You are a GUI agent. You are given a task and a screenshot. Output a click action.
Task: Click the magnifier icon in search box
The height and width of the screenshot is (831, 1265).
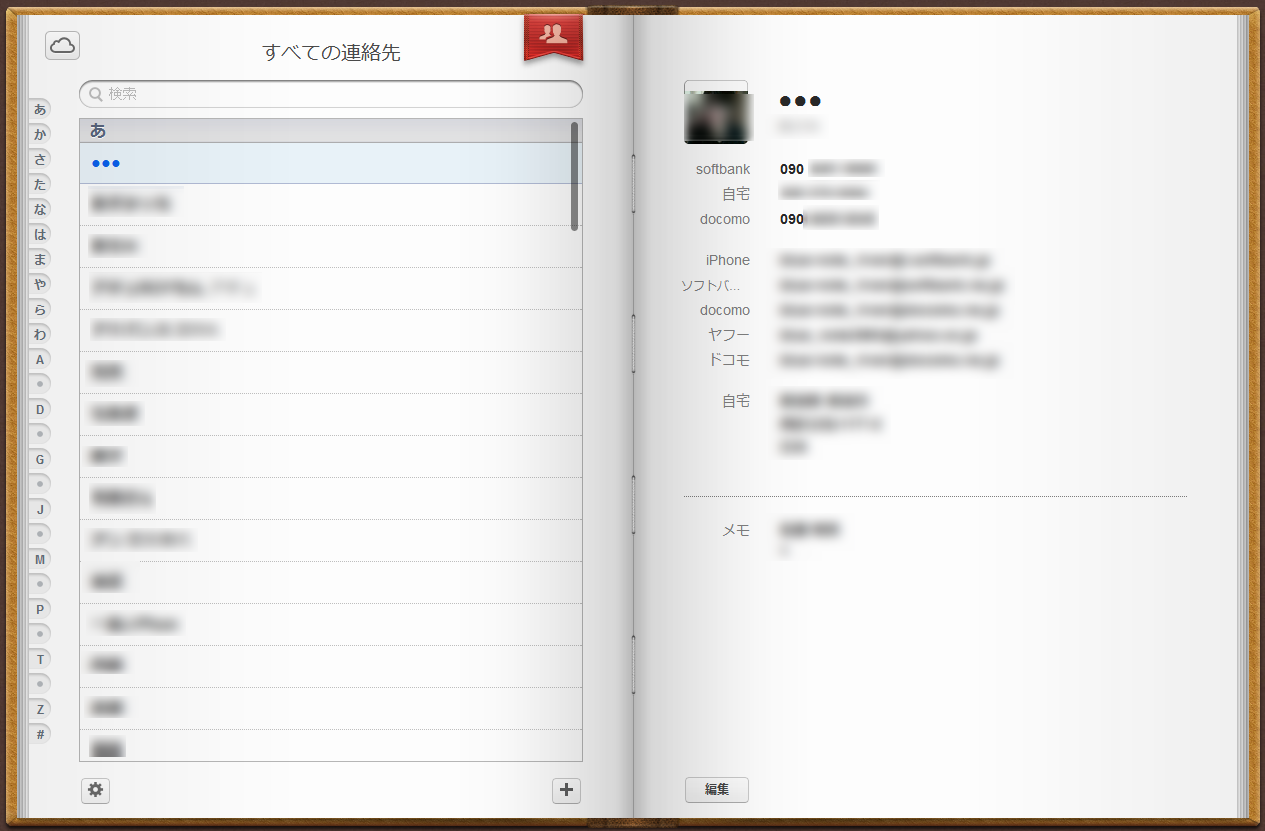pos(96,94)
